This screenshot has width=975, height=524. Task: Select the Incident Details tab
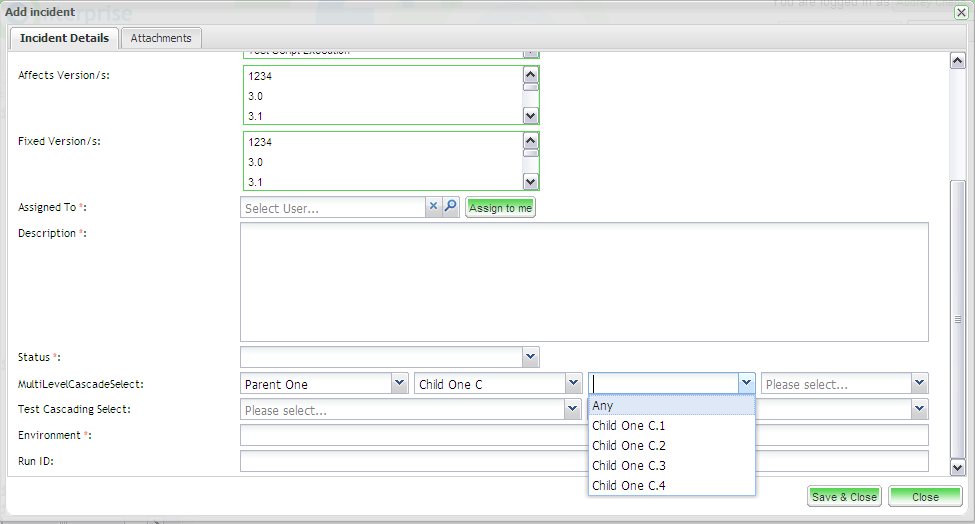point(64,38)
